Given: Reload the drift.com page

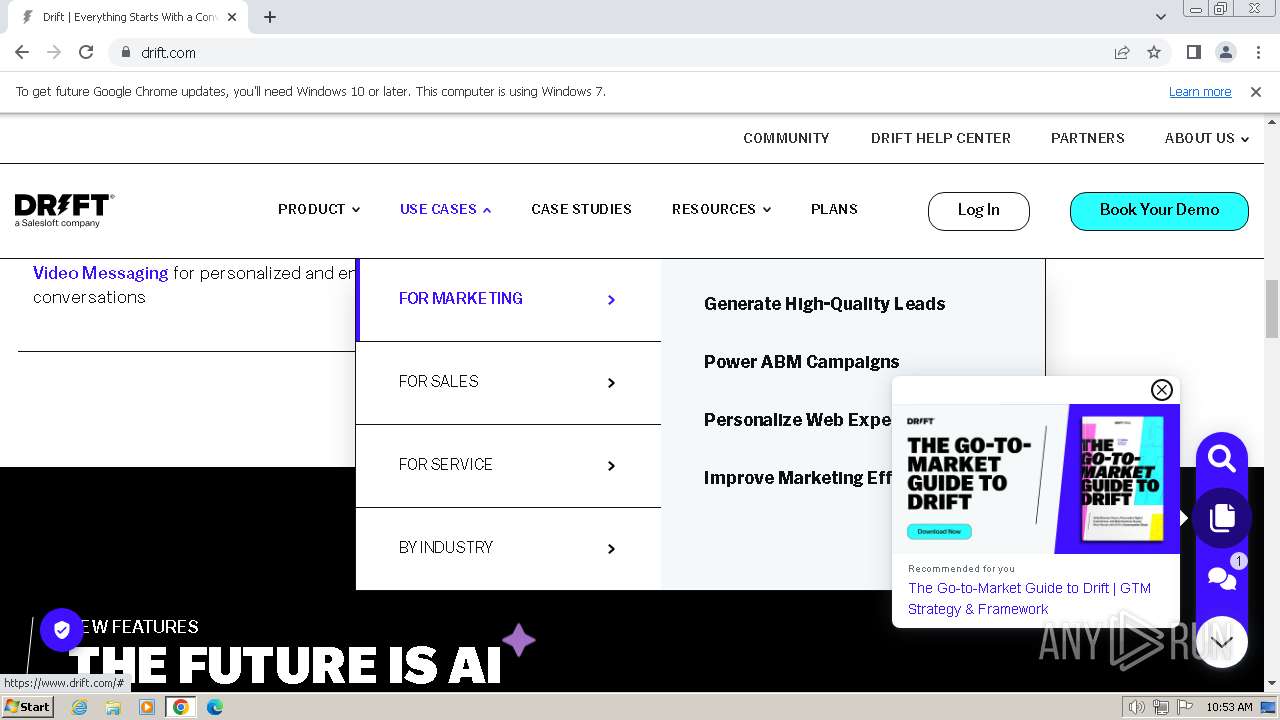Looking at the screenshot, I should [x=86, y=52].
